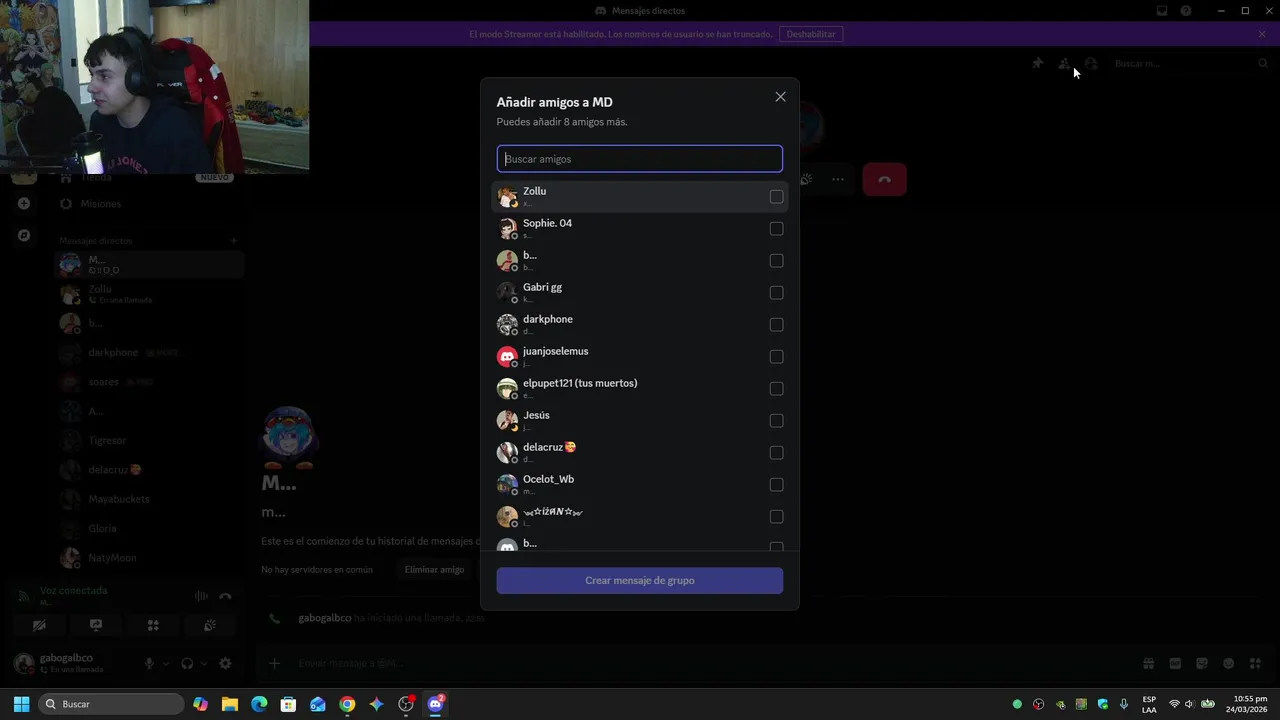The width and height of the screenshot is (1280, 720).
Task: Open sticker picker
Action: [1202, 663]
